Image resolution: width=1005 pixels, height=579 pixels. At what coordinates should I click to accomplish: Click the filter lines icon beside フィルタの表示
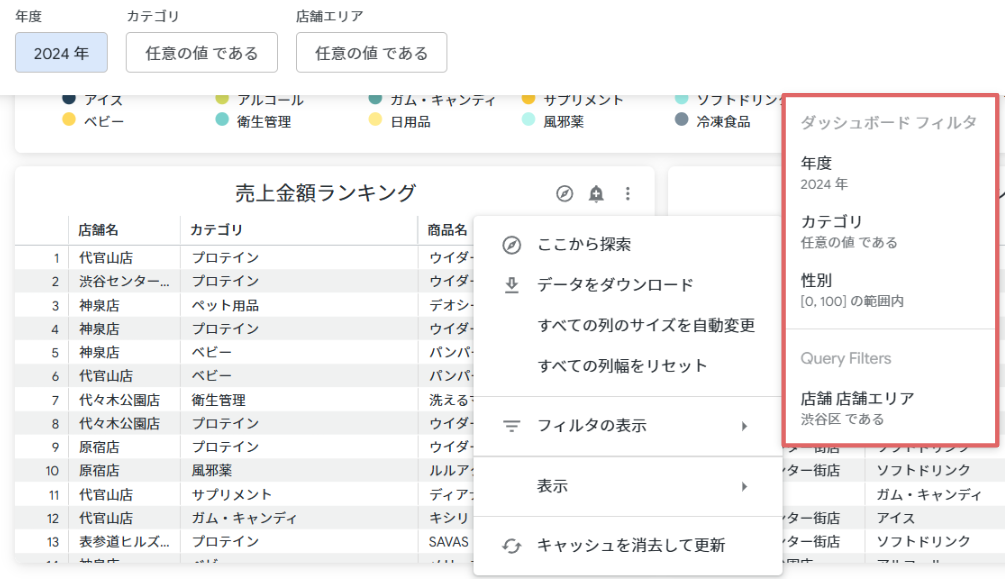[x=511, y=426]
